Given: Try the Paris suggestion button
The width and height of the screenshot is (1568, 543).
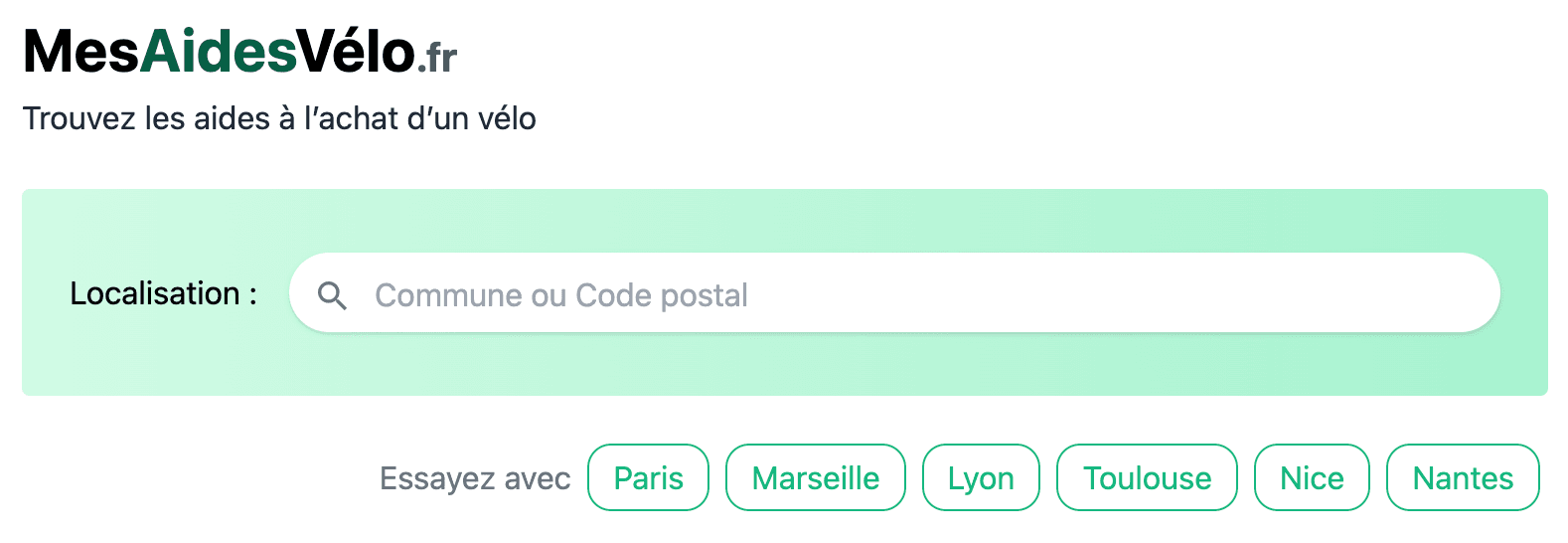Looking at the screenshot, I should coord(648,478).
